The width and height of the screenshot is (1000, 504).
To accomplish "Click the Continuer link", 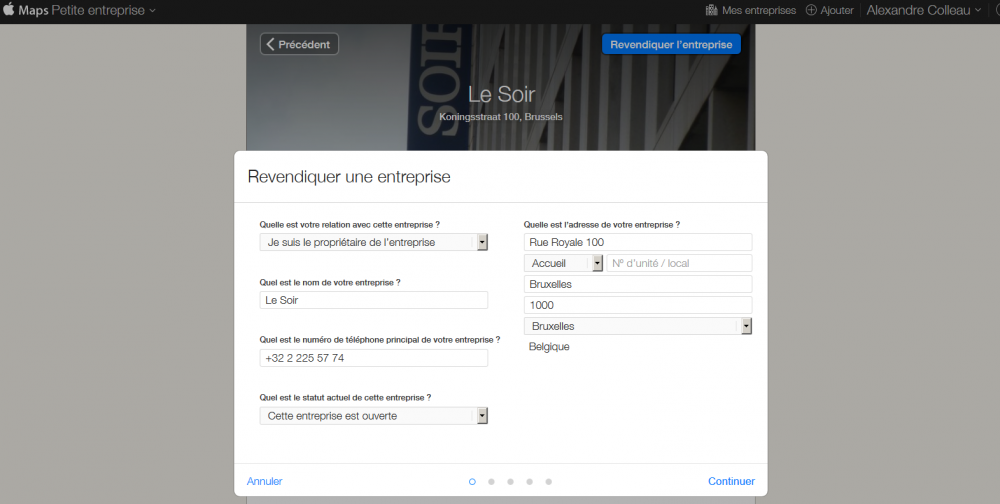I will 731,481.
